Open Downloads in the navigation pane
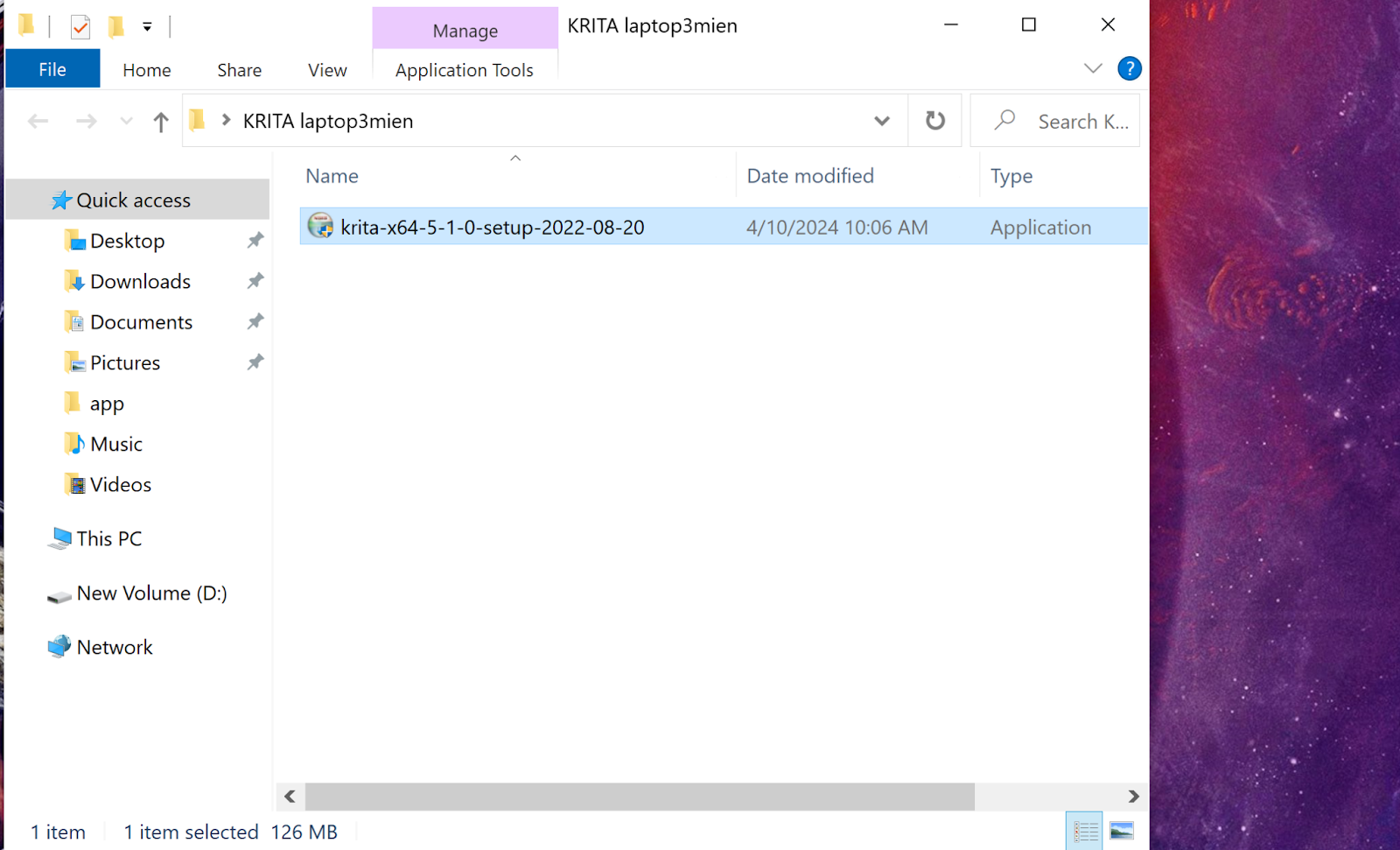 point(141,281)
